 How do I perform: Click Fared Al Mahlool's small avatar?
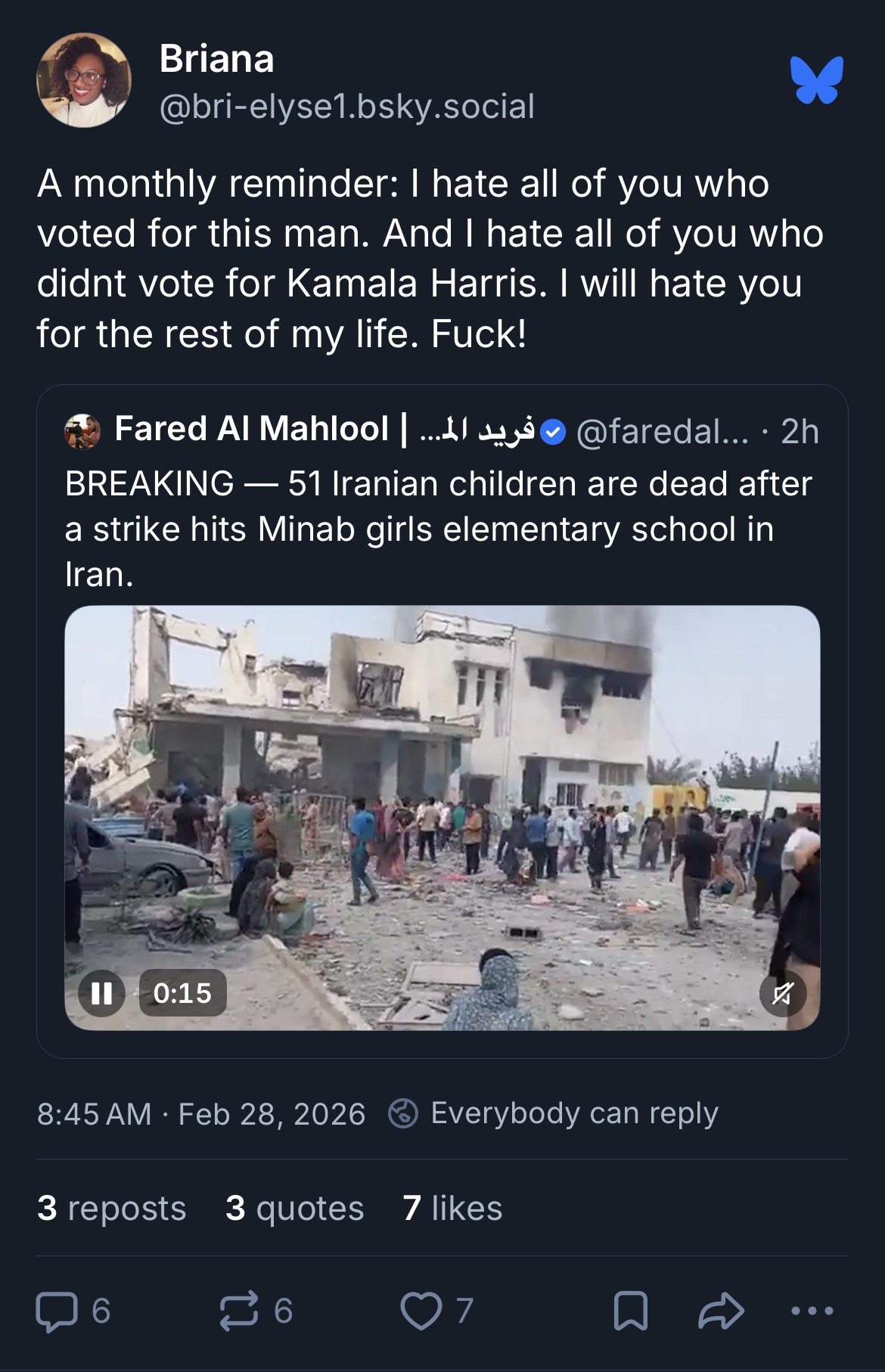pos(82,431)
